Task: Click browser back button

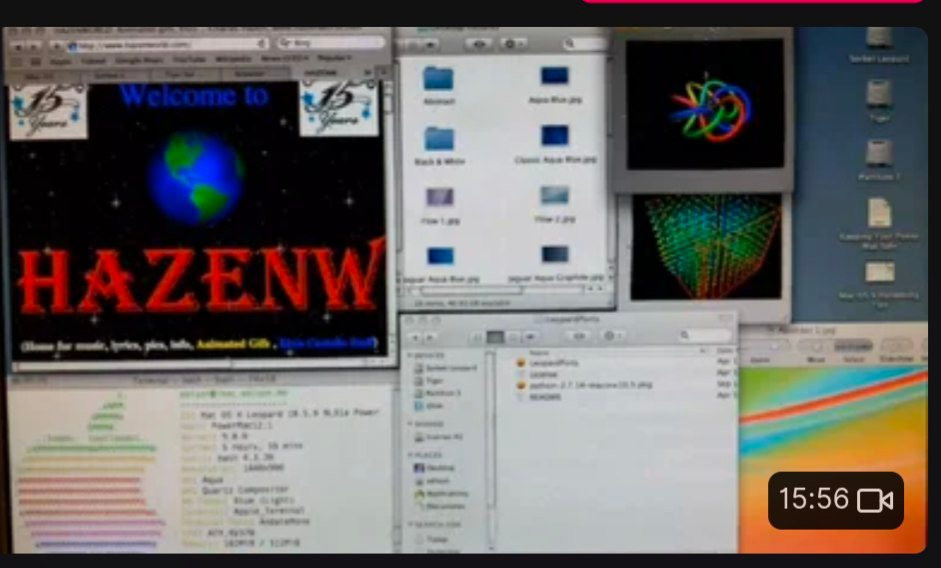Action: tap(17, 46)
